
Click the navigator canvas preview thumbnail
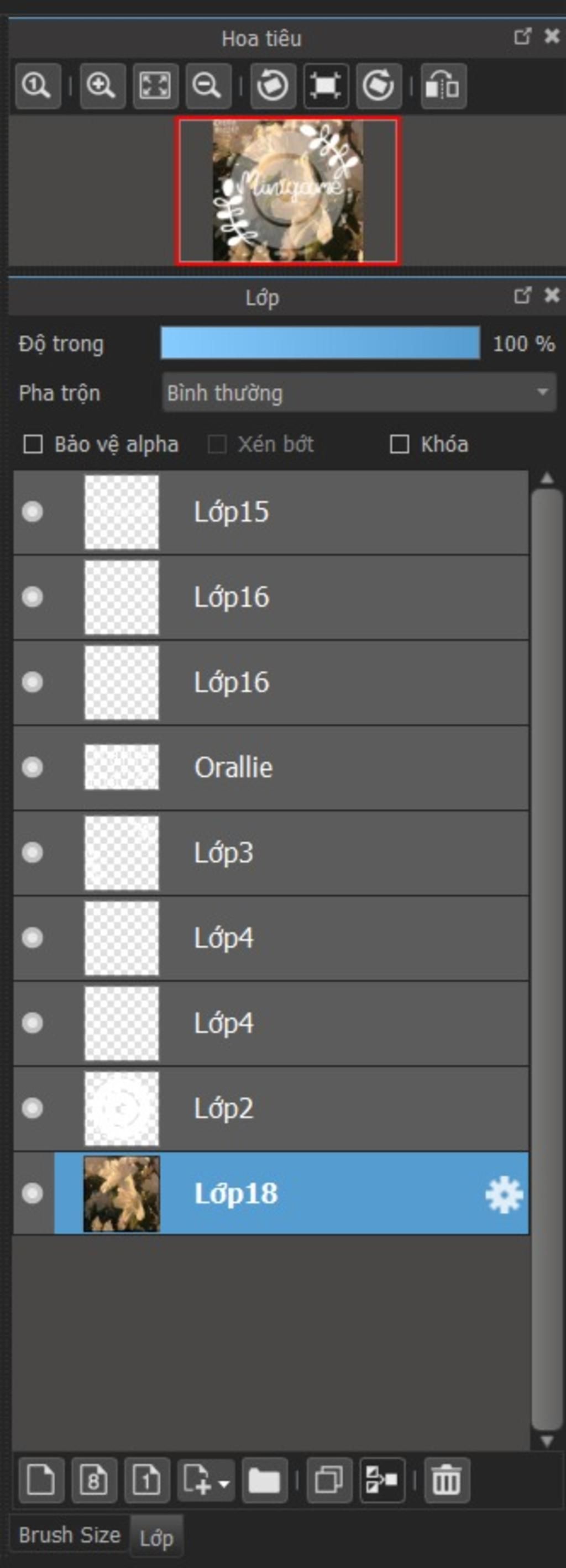point(287,191)
